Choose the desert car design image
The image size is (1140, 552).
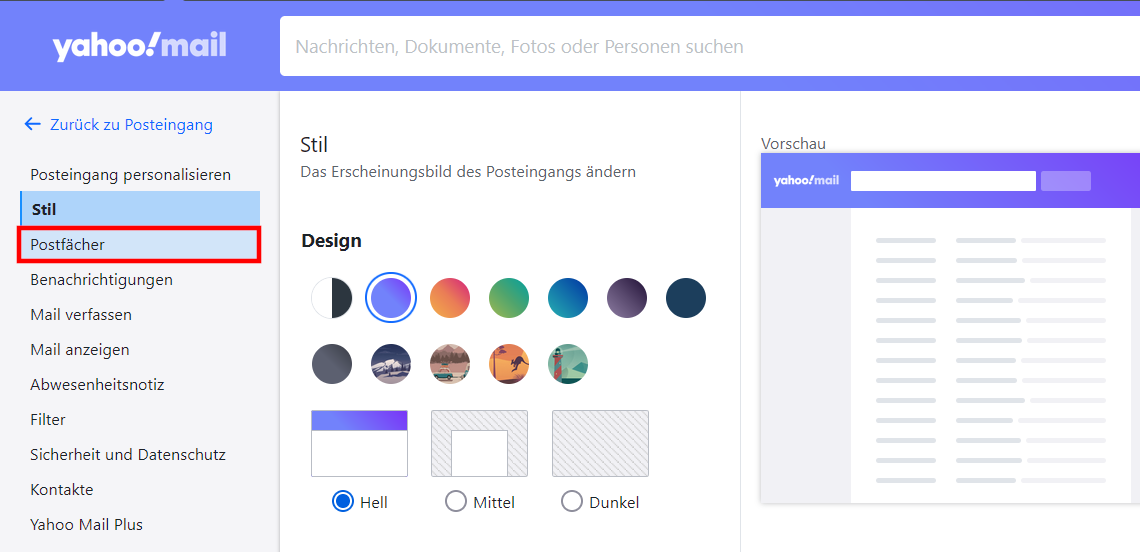[x=450, y=364]
